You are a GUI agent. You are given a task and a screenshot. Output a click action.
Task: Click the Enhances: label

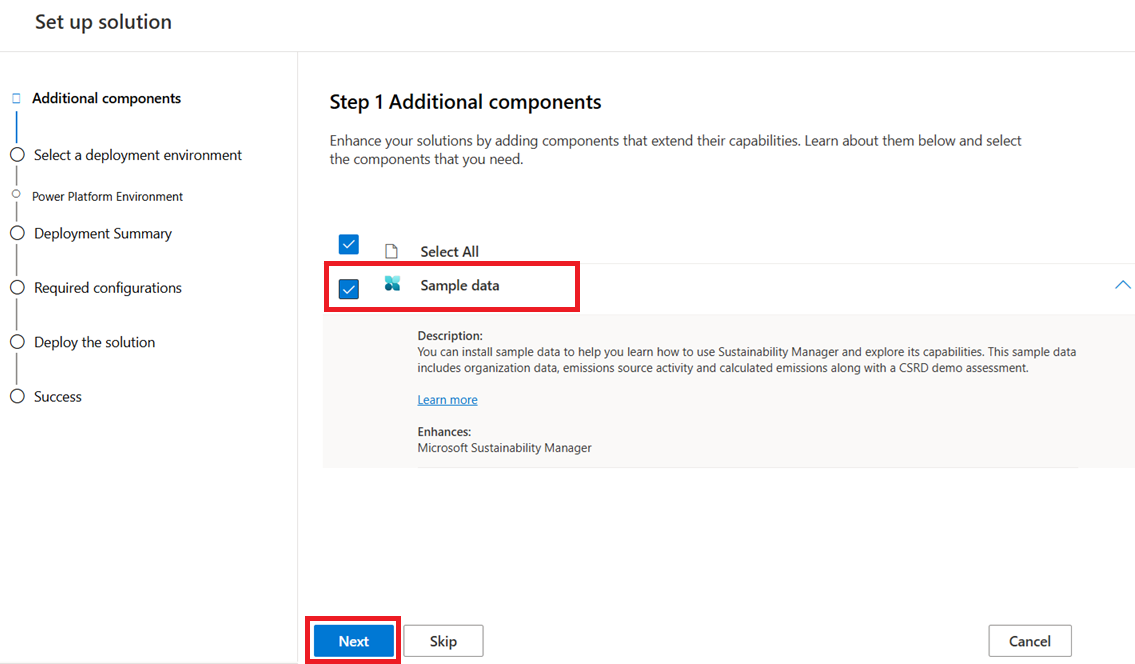(444, 432)
